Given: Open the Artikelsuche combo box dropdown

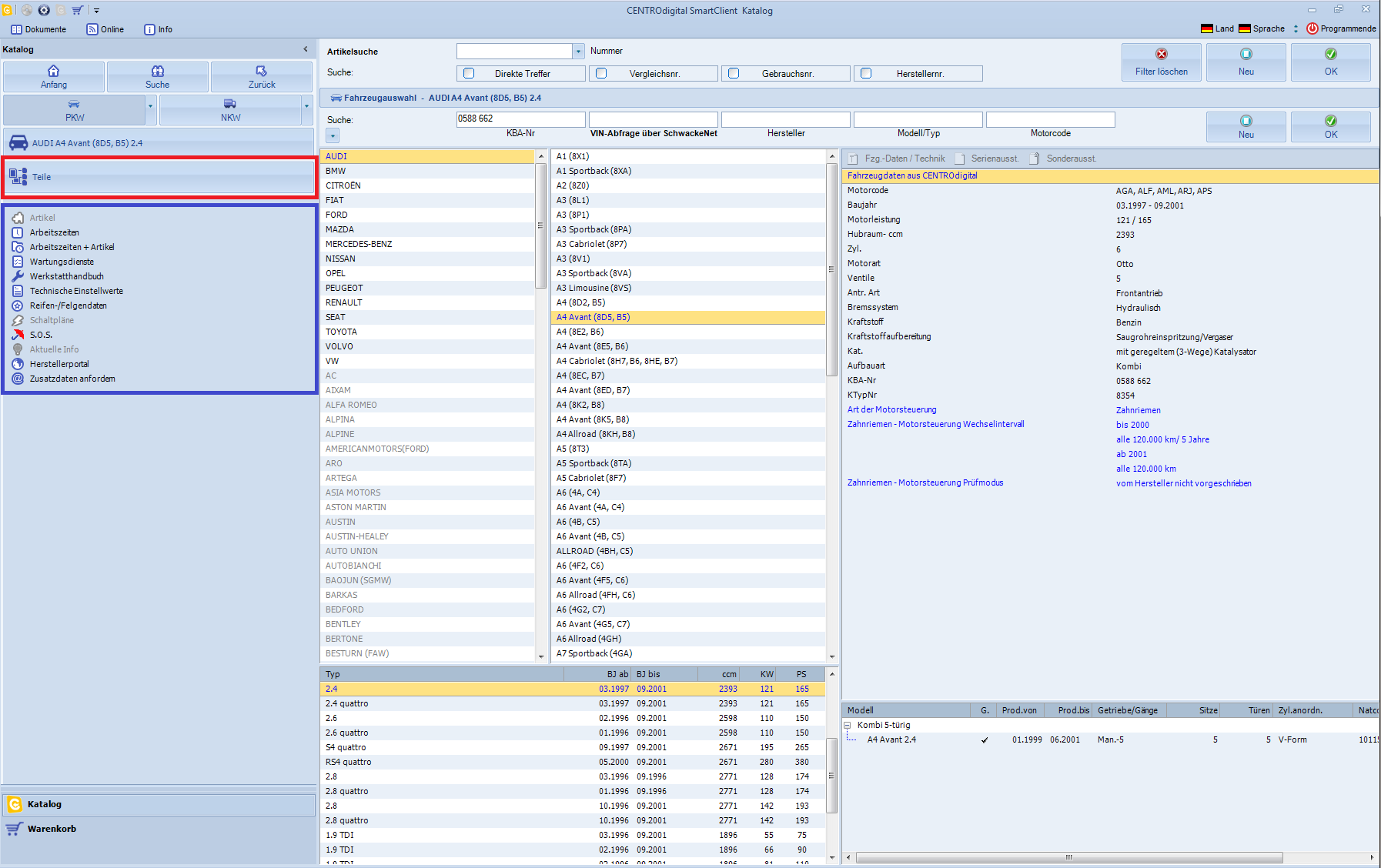Looking at the screenshot, I should pyautogui.click(x=578, y=51).
